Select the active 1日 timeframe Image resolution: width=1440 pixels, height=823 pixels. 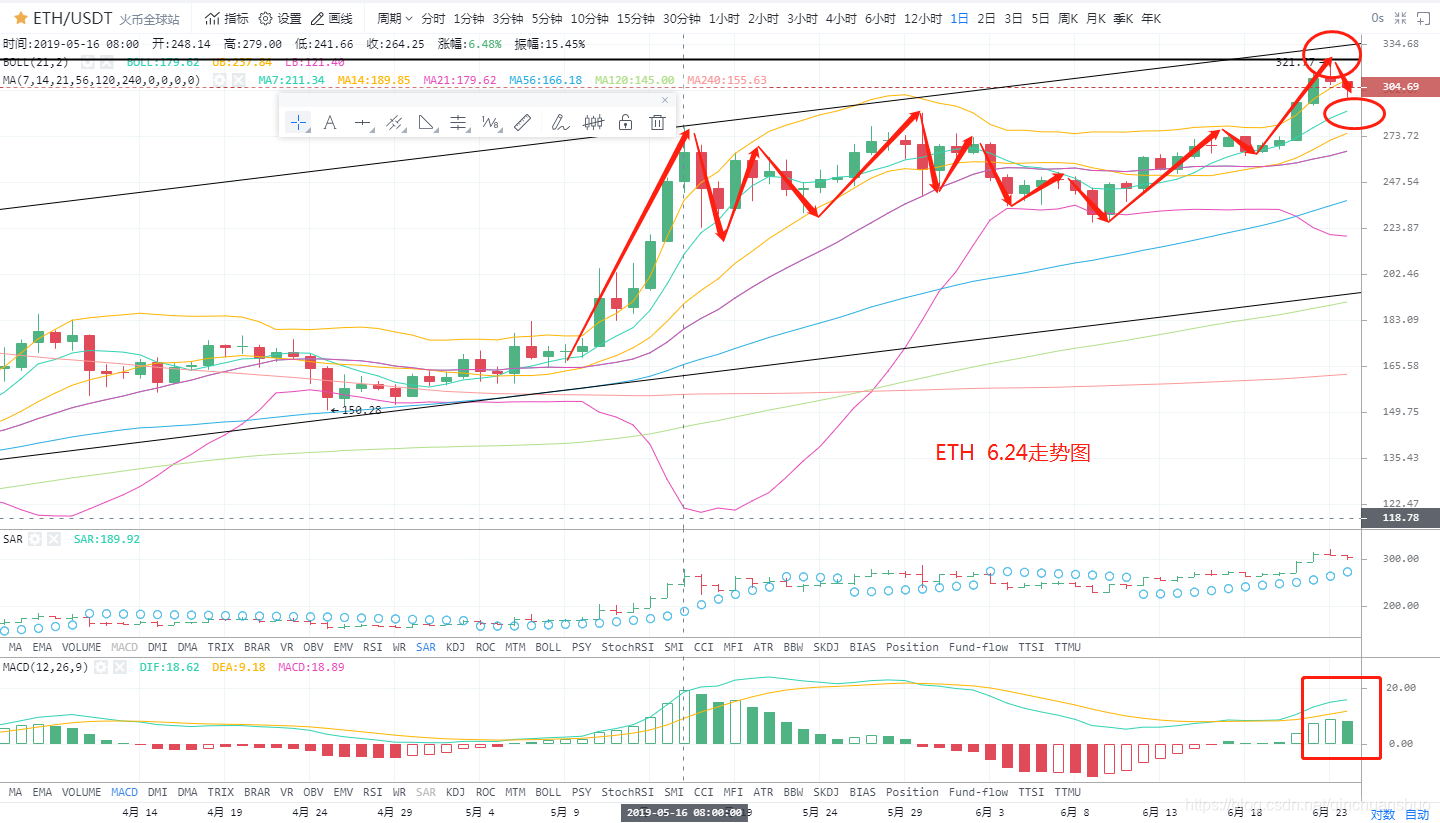pyautogui.click(x=959, y=18)
